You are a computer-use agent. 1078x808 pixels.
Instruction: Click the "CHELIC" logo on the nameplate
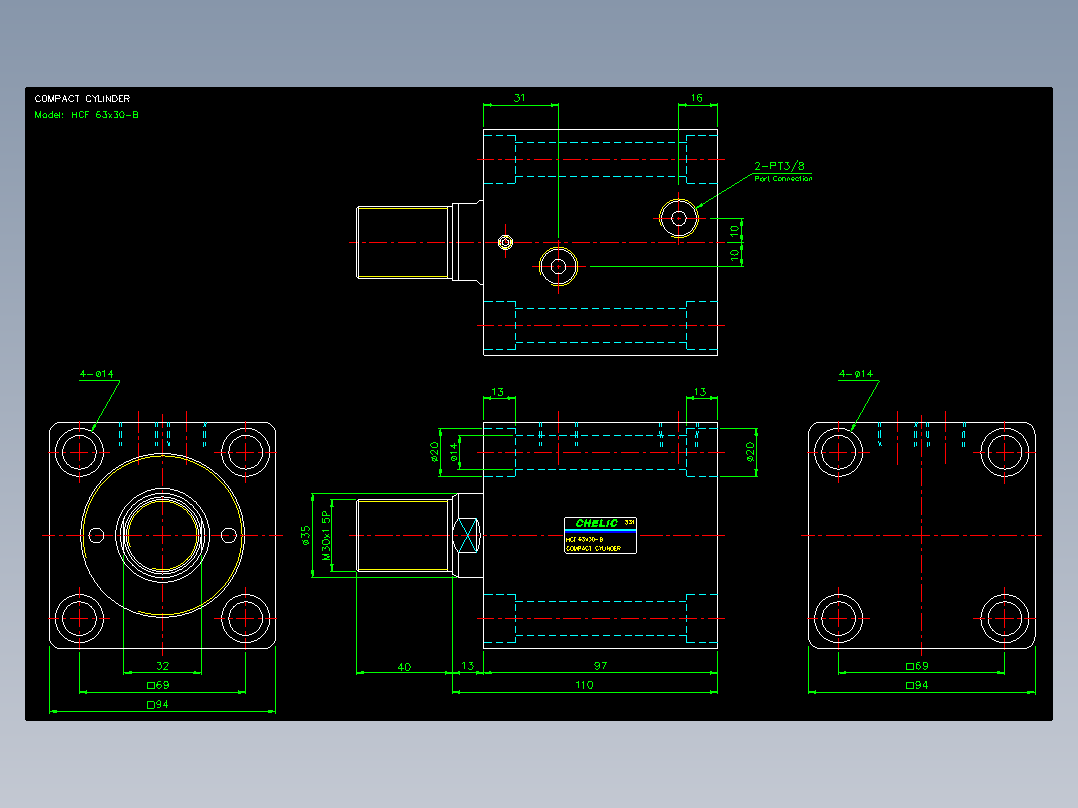click(596, 523)
